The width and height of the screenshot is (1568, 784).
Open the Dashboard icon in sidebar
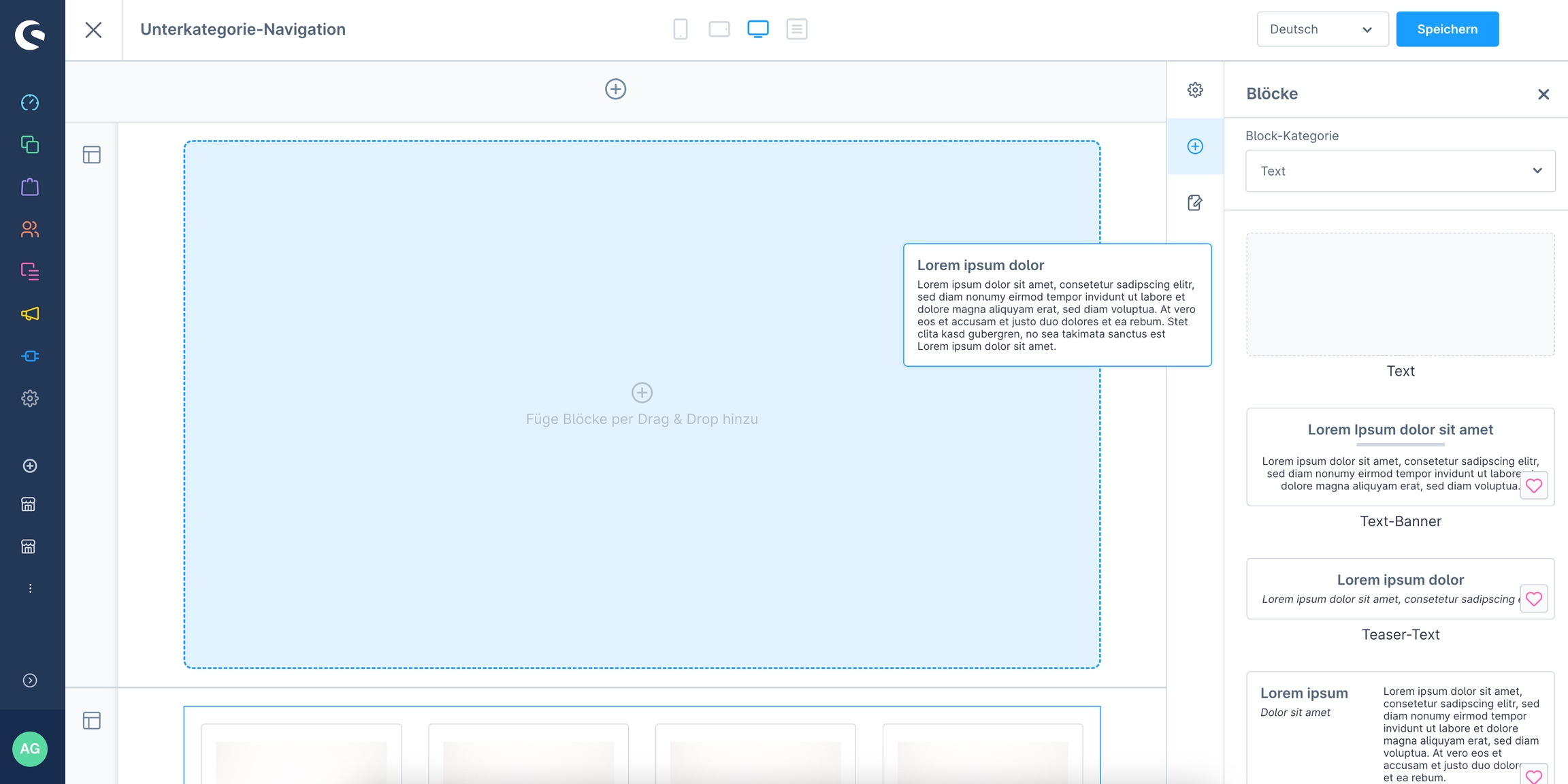pyautogui.click(x=30, y=103)
